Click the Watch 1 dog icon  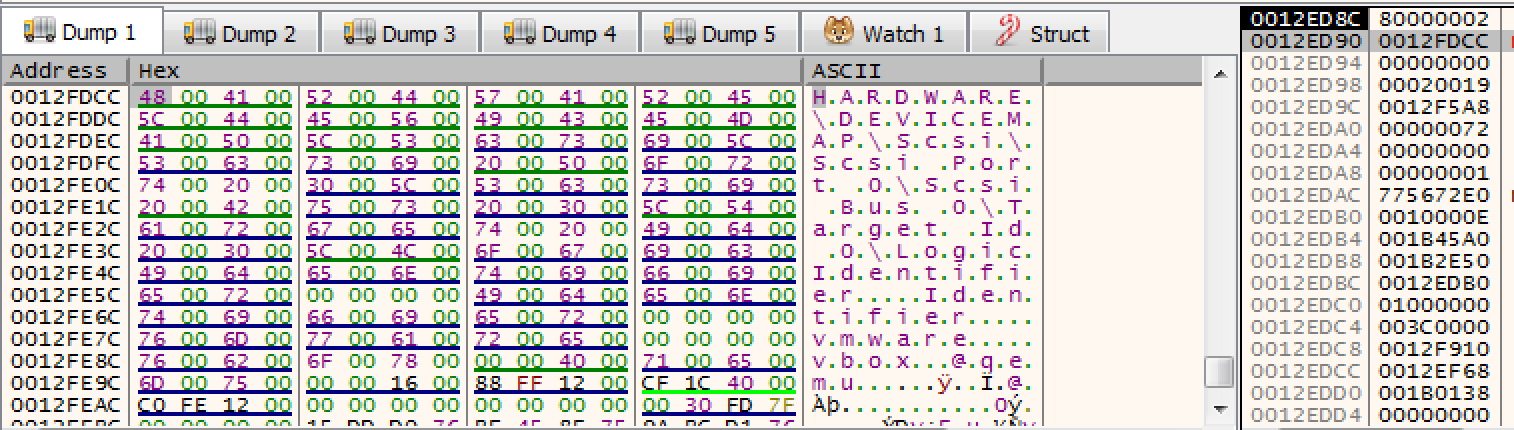pyautogui.click(x=838, y=33)
